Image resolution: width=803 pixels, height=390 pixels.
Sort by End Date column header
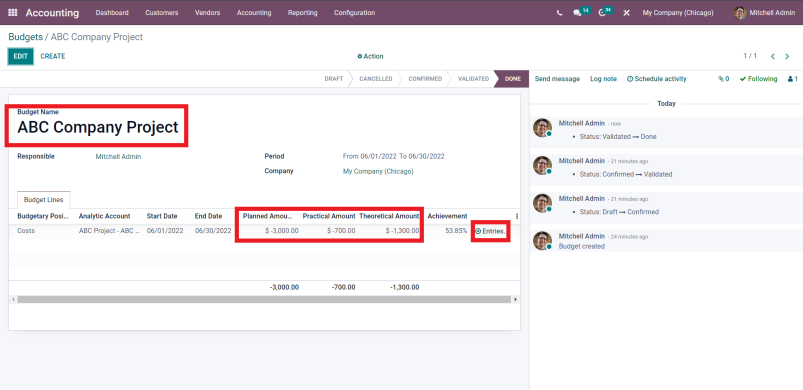208,216
